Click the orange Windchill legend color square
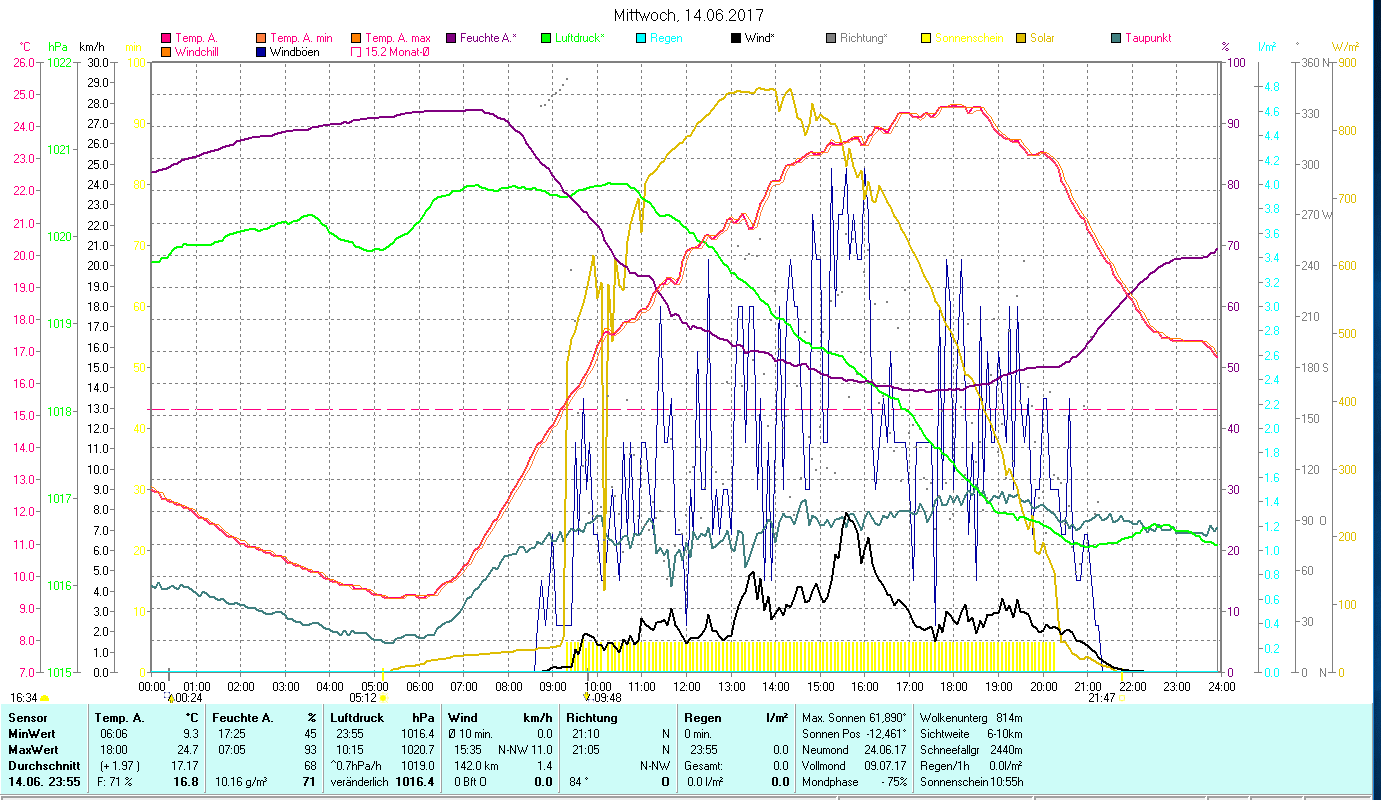 pos(165,52)
